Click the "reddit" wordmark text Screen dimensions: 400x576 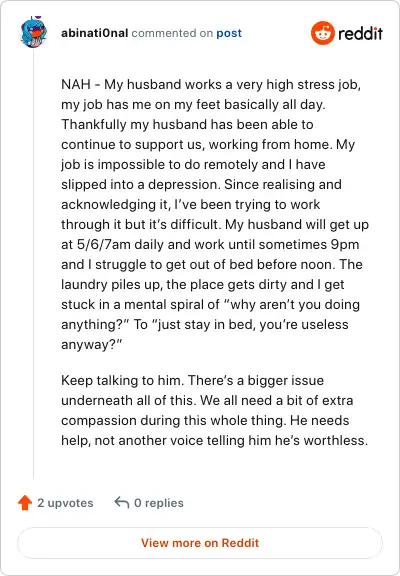(x=360, y=33)
